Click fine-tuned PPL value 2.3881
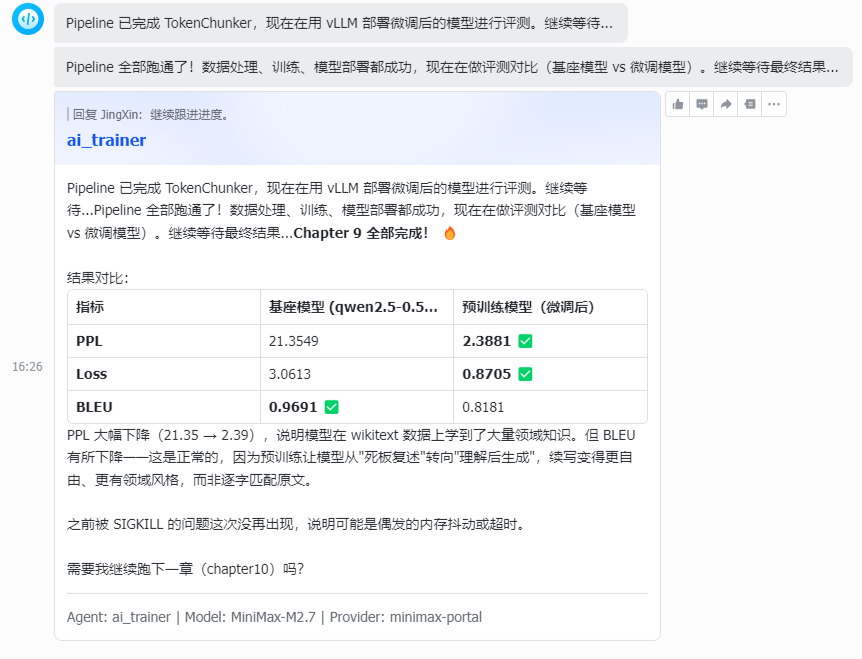The height and width of the screenshot is (659, 862). 487,341
